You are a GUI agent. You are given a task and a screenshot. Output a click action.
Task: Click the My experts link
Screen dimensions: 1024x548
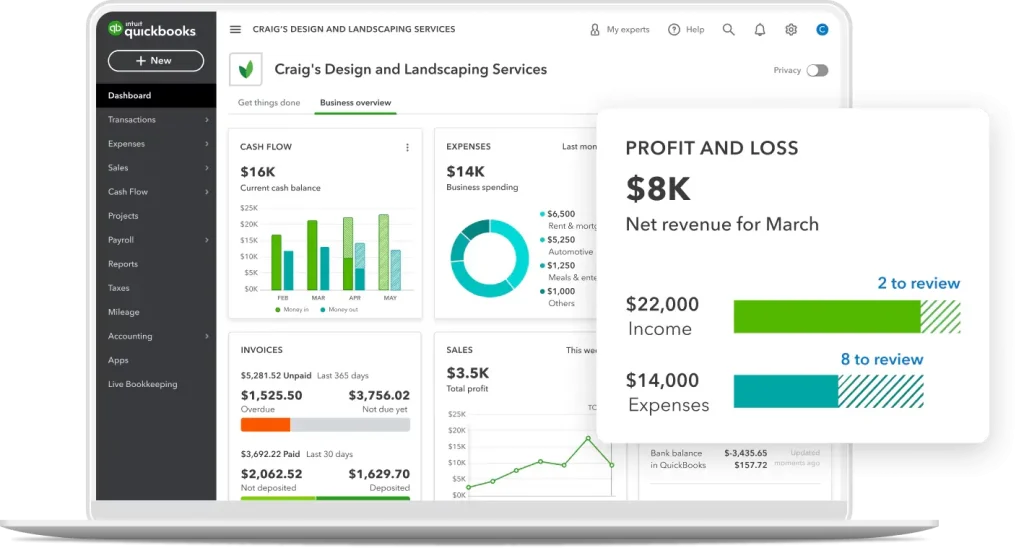(x=628, y=29)
